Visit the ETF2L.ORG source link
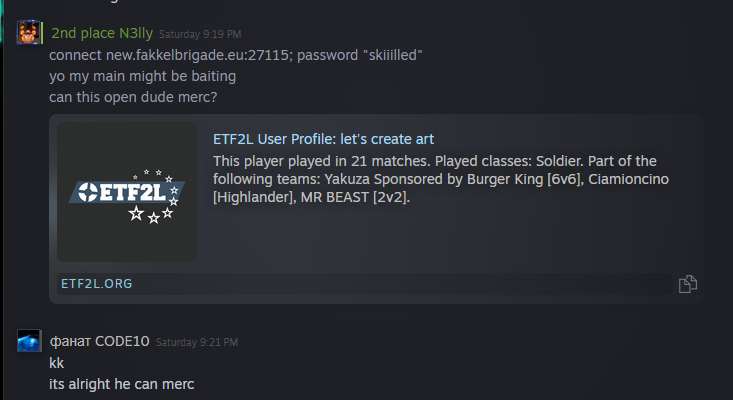733x400 pixels. (x=97, y=284)
